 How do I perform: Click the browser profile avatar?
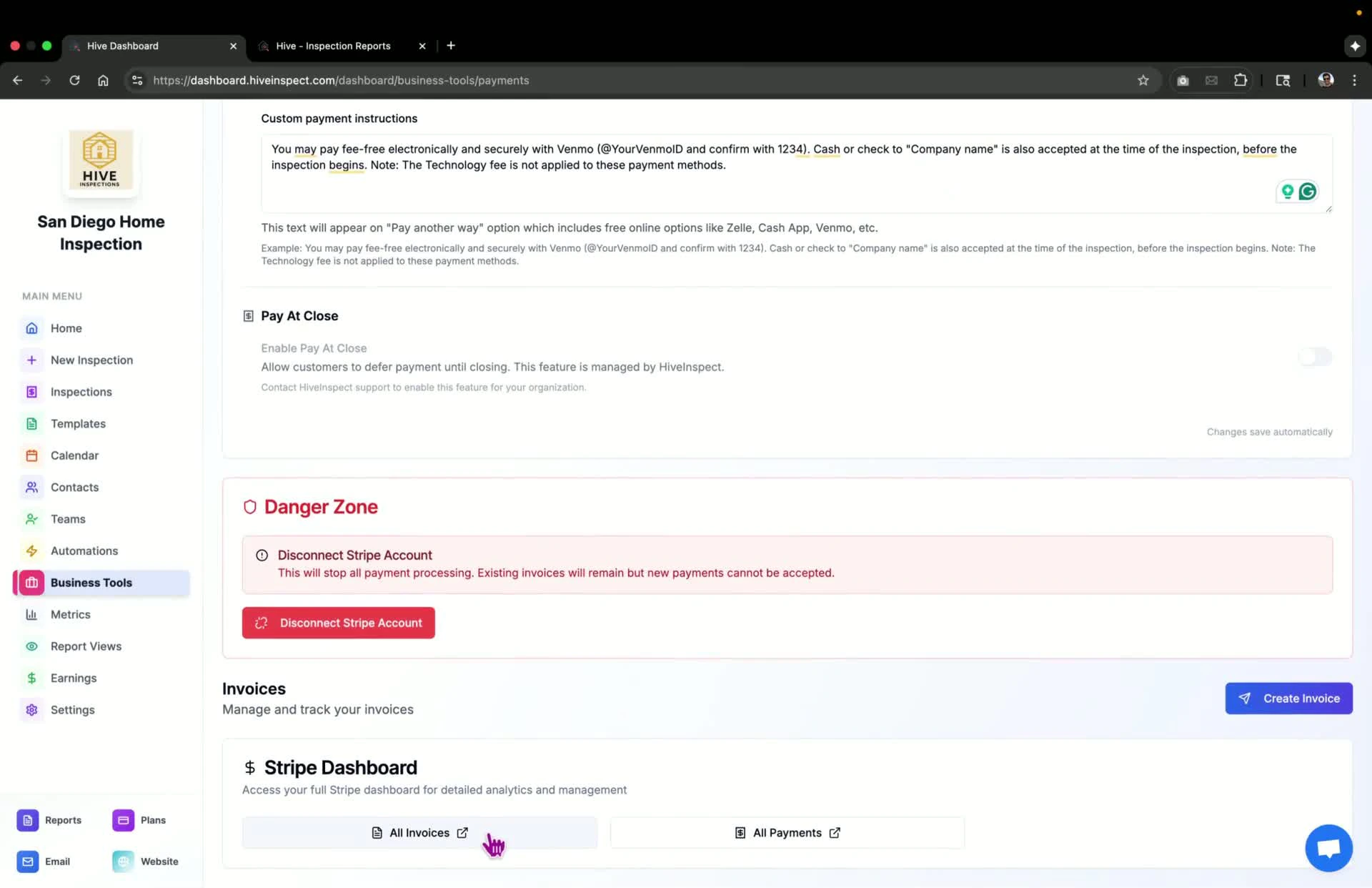(x=1326, y=80)
